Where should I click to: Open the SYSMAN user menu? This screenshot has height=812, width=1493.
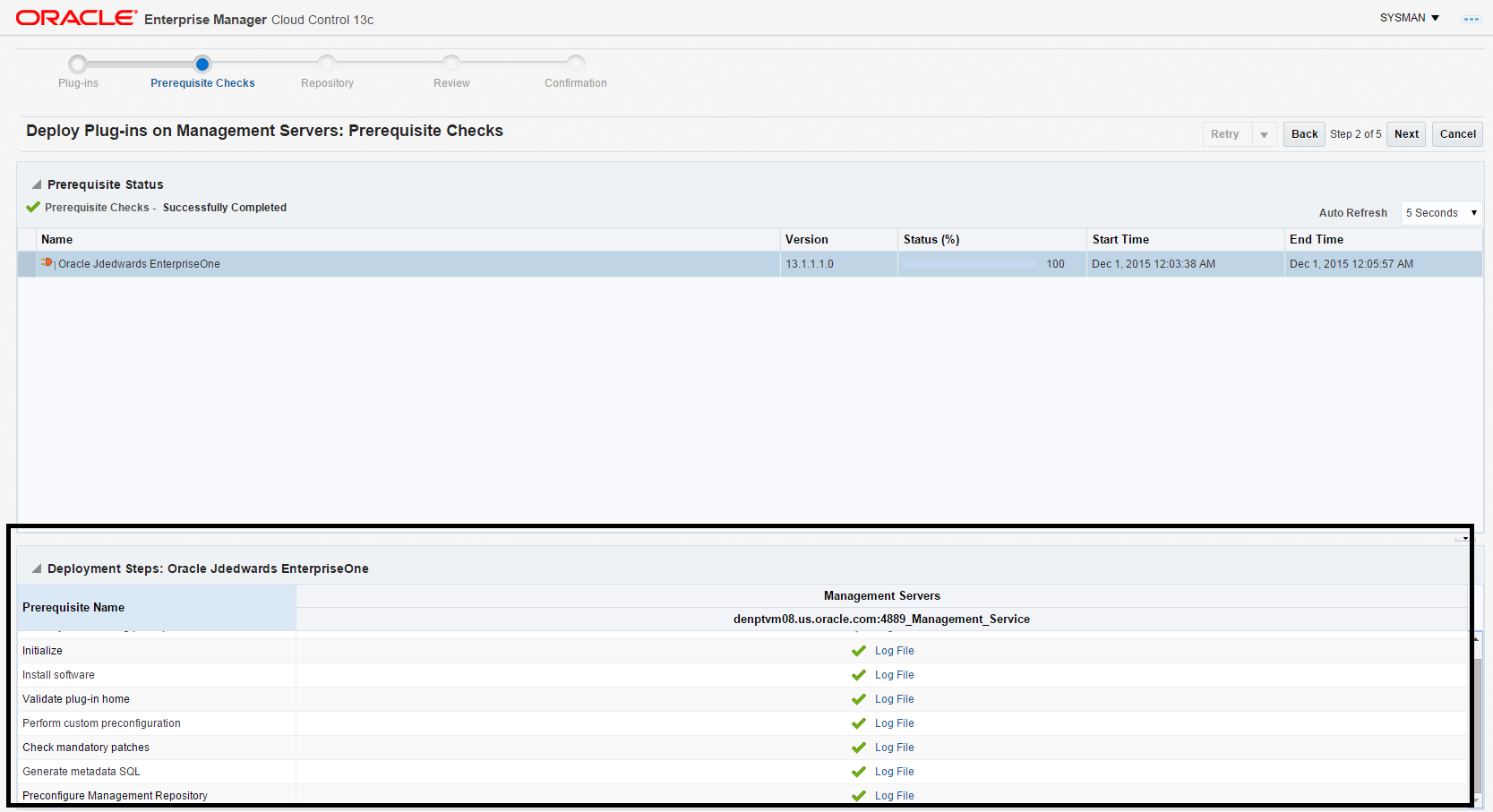1409,18
